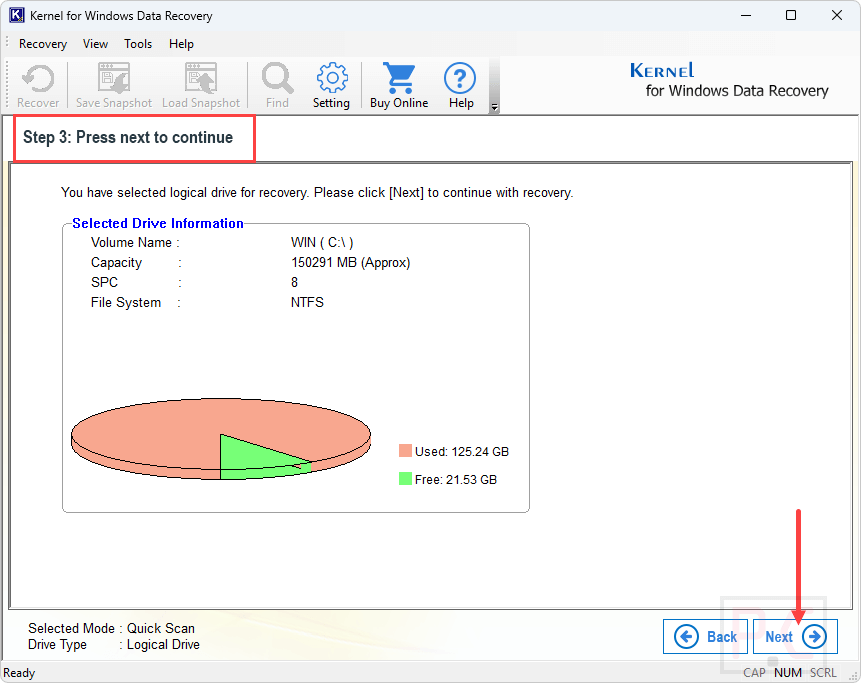
Task: Click the green Free color swatch
Action: coord(405,479)
